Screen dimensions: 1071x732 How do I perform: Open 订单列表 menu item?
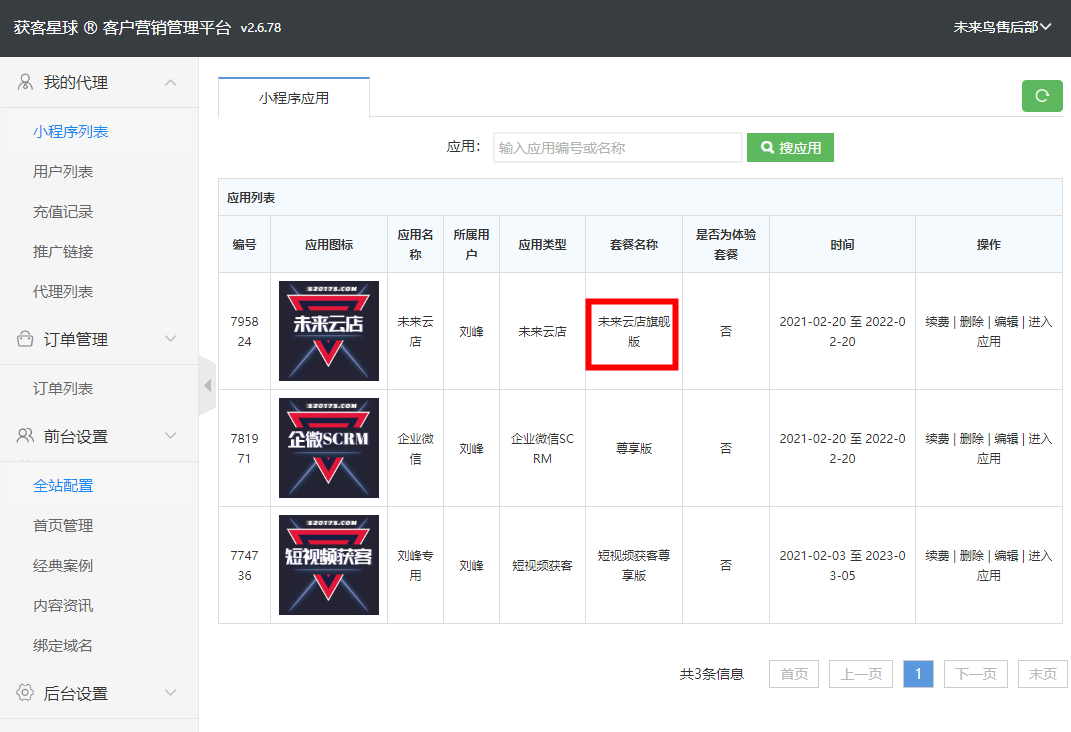[x=63, y=389]
